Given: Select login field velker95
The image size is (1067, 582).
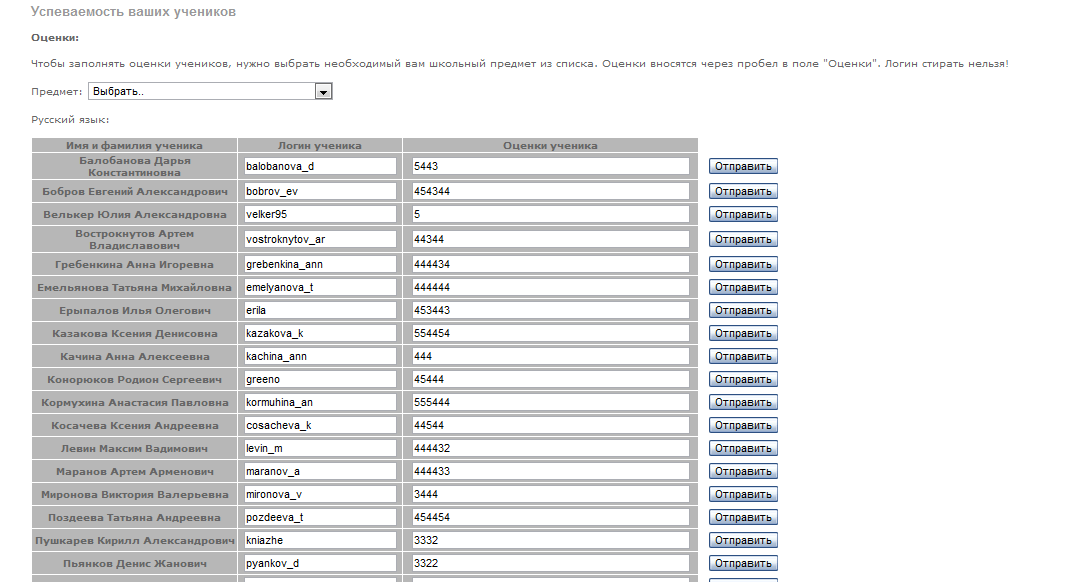Looking at the screenshot, I should click(x=319, y=214).
